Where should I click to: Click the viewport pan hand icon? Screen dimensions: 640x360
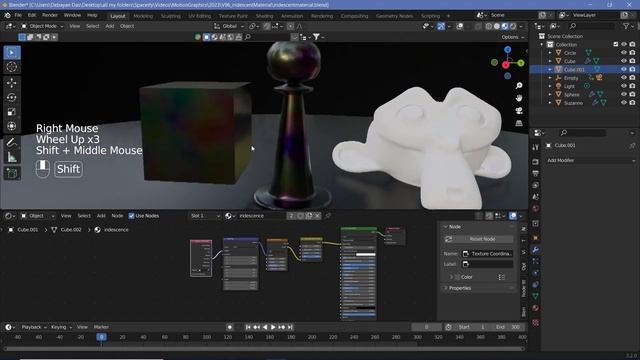519,98
